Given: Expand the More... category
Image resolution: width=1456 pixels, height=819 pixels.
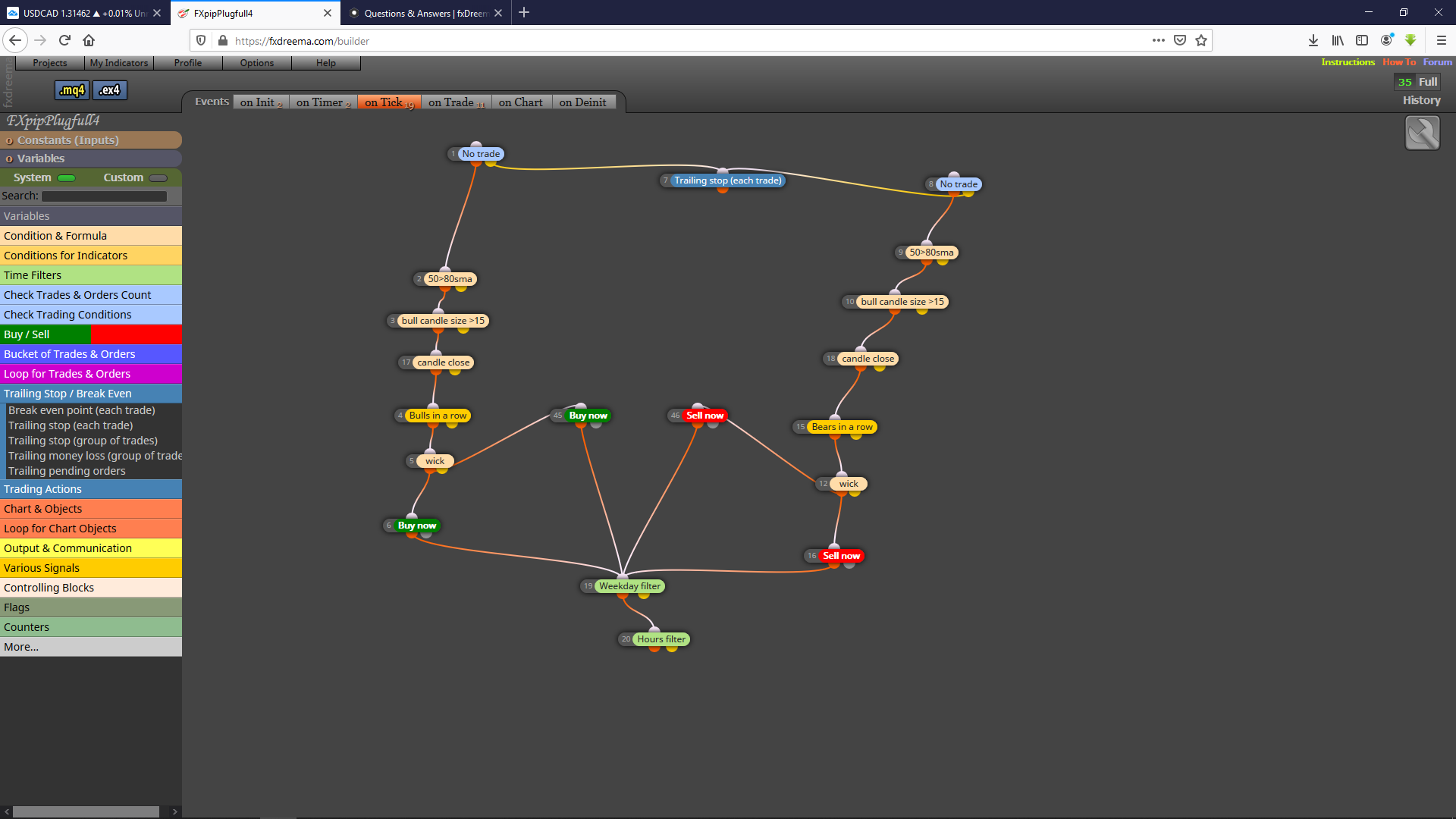Looking at the screenshot, I should 91,647.
